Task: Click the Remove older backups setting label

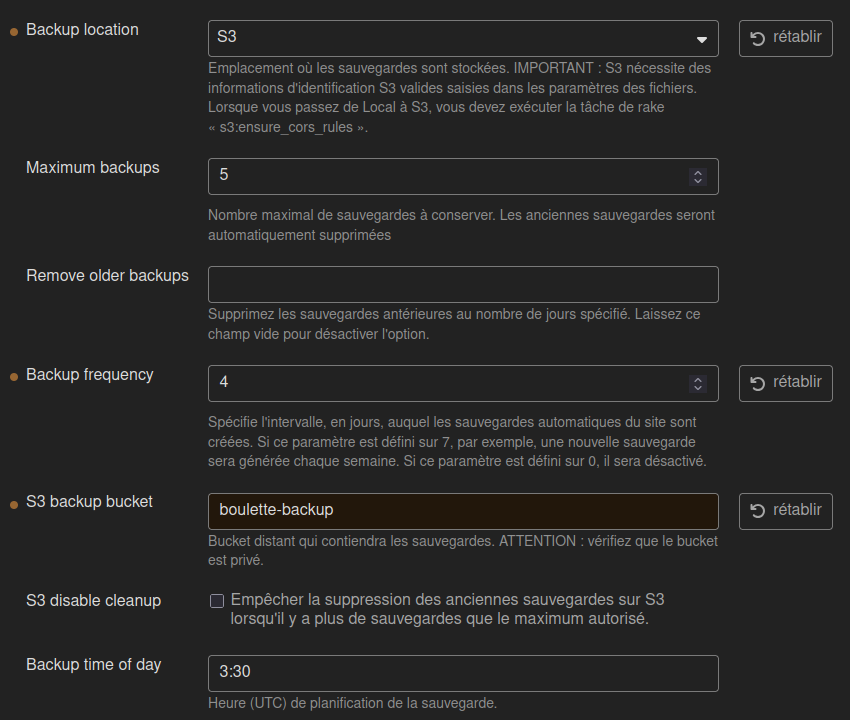Action: click(x=107, y=276)
